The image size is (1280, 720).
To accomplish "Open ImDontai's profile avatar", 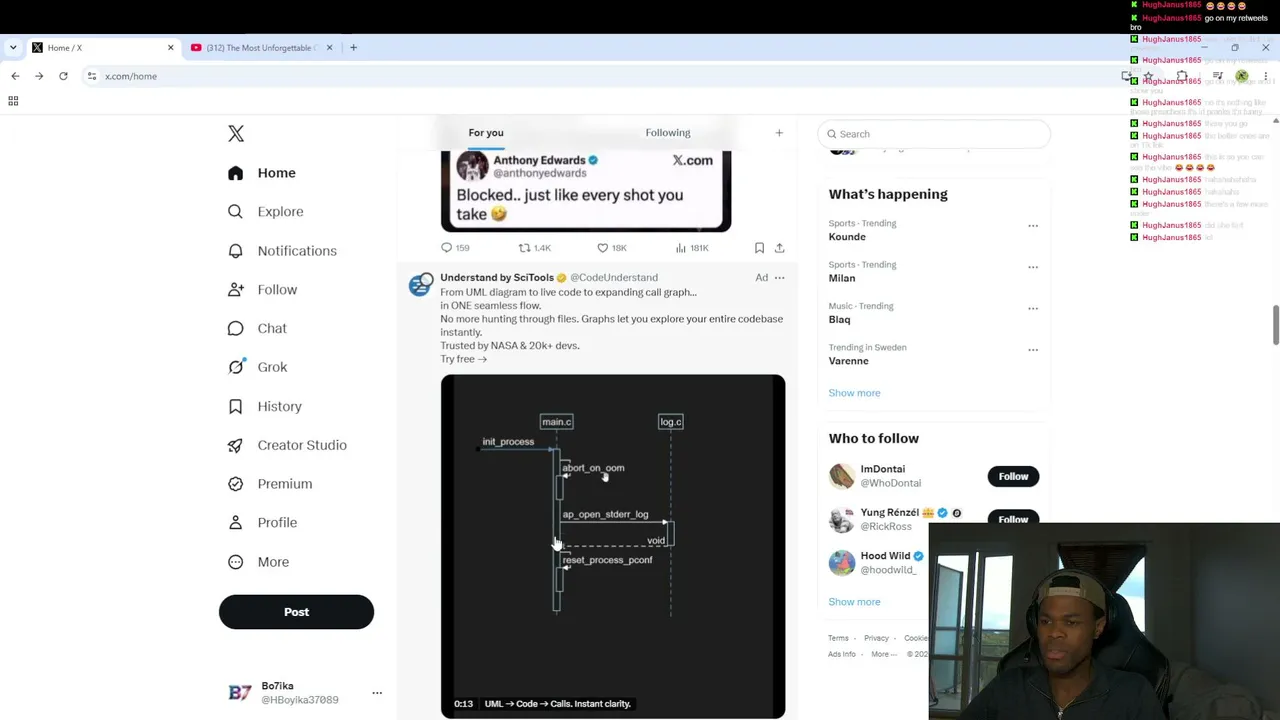I will click(842, 476).
